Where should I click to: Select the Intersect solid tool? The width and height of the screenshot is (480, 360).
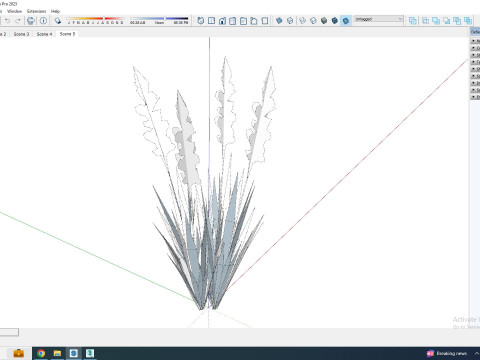click(x=426, y=21)
